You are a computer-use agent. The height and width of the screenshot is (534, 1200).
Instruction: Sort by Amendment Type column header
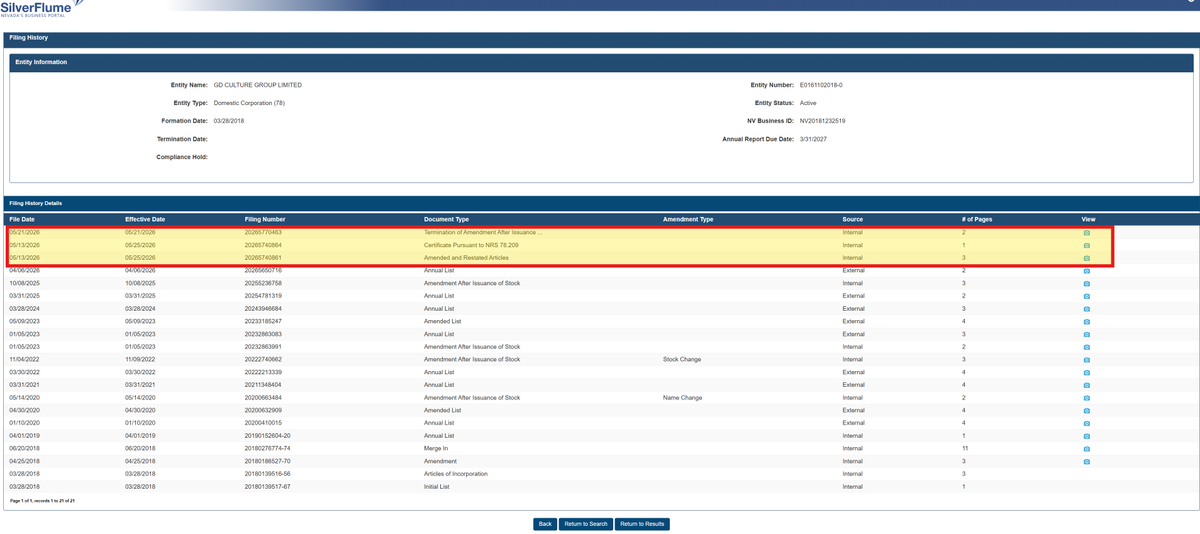[688, 219]
